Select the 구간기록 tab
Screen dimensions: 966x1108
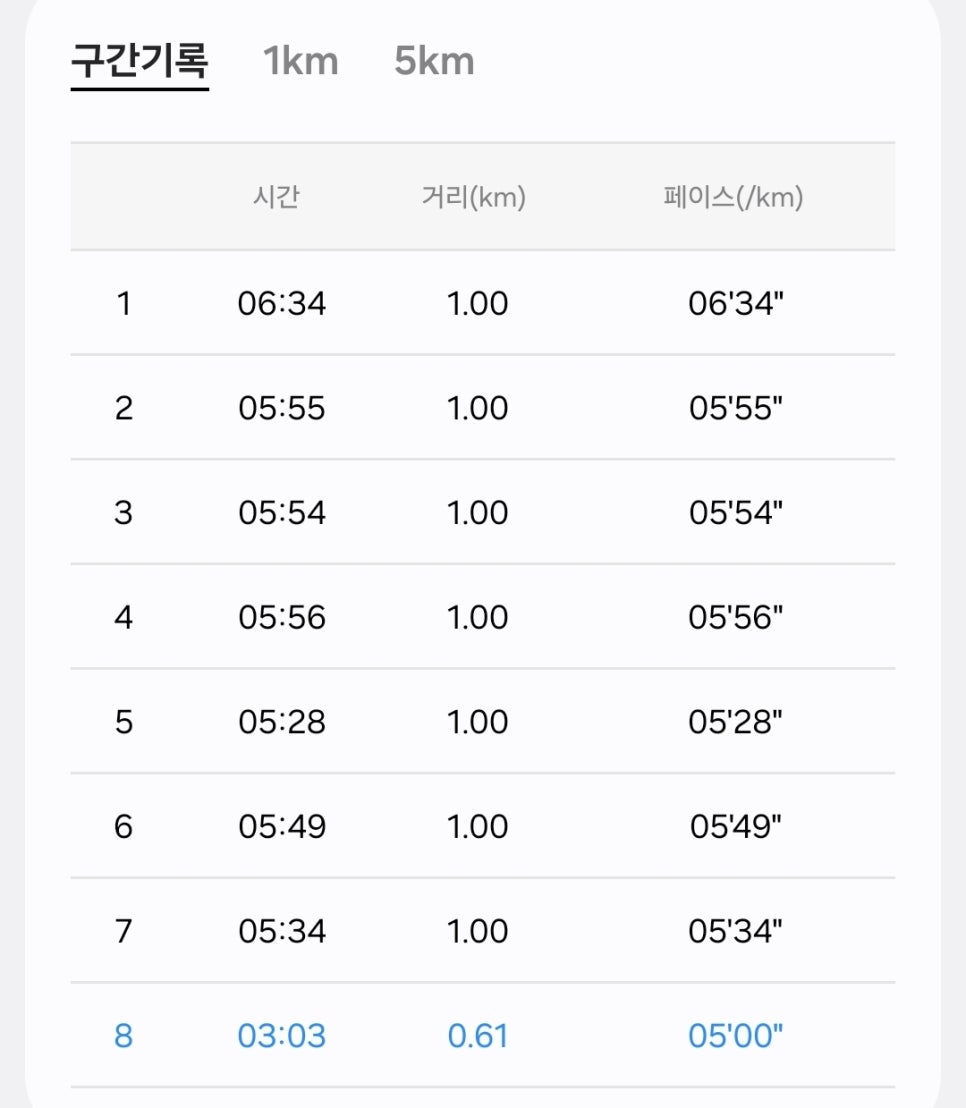pos(140,61)
